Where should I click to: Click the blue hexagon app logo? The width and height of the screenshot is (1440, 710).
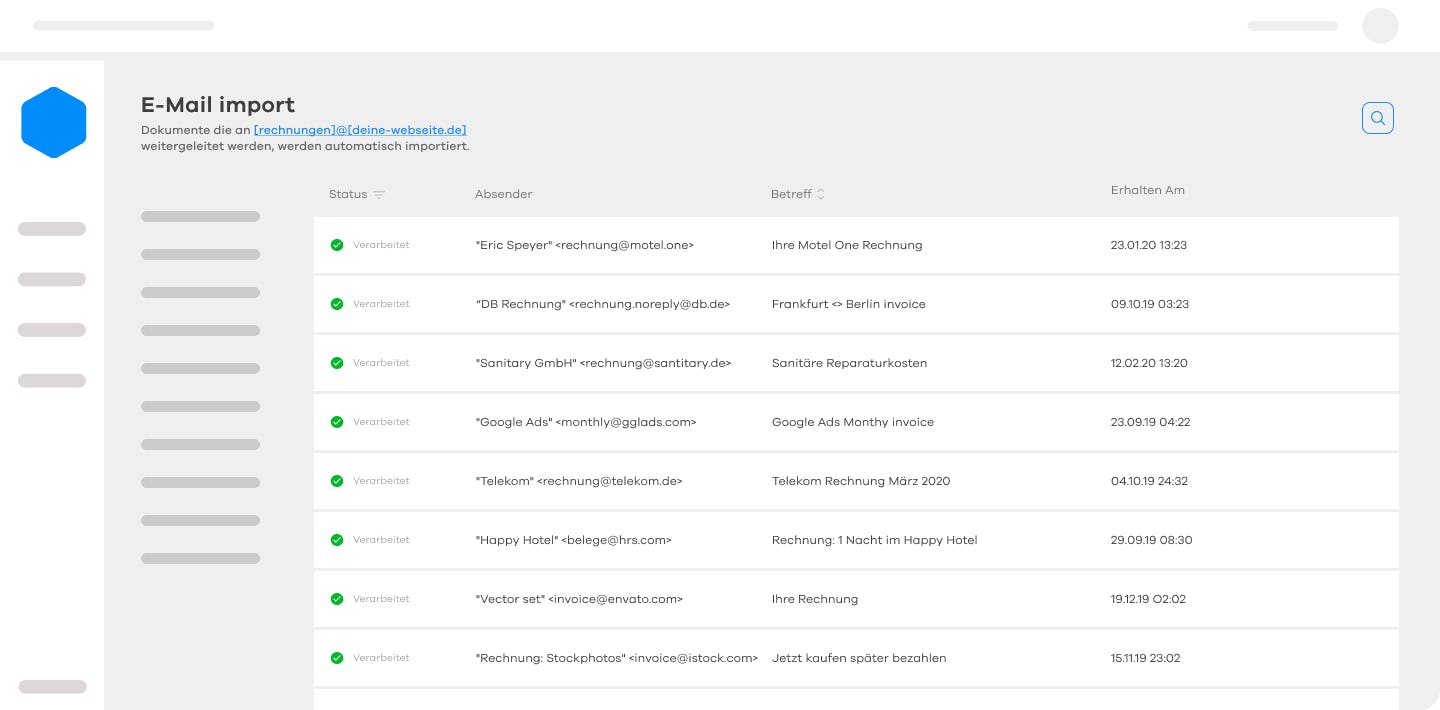(x=54, y=122)
